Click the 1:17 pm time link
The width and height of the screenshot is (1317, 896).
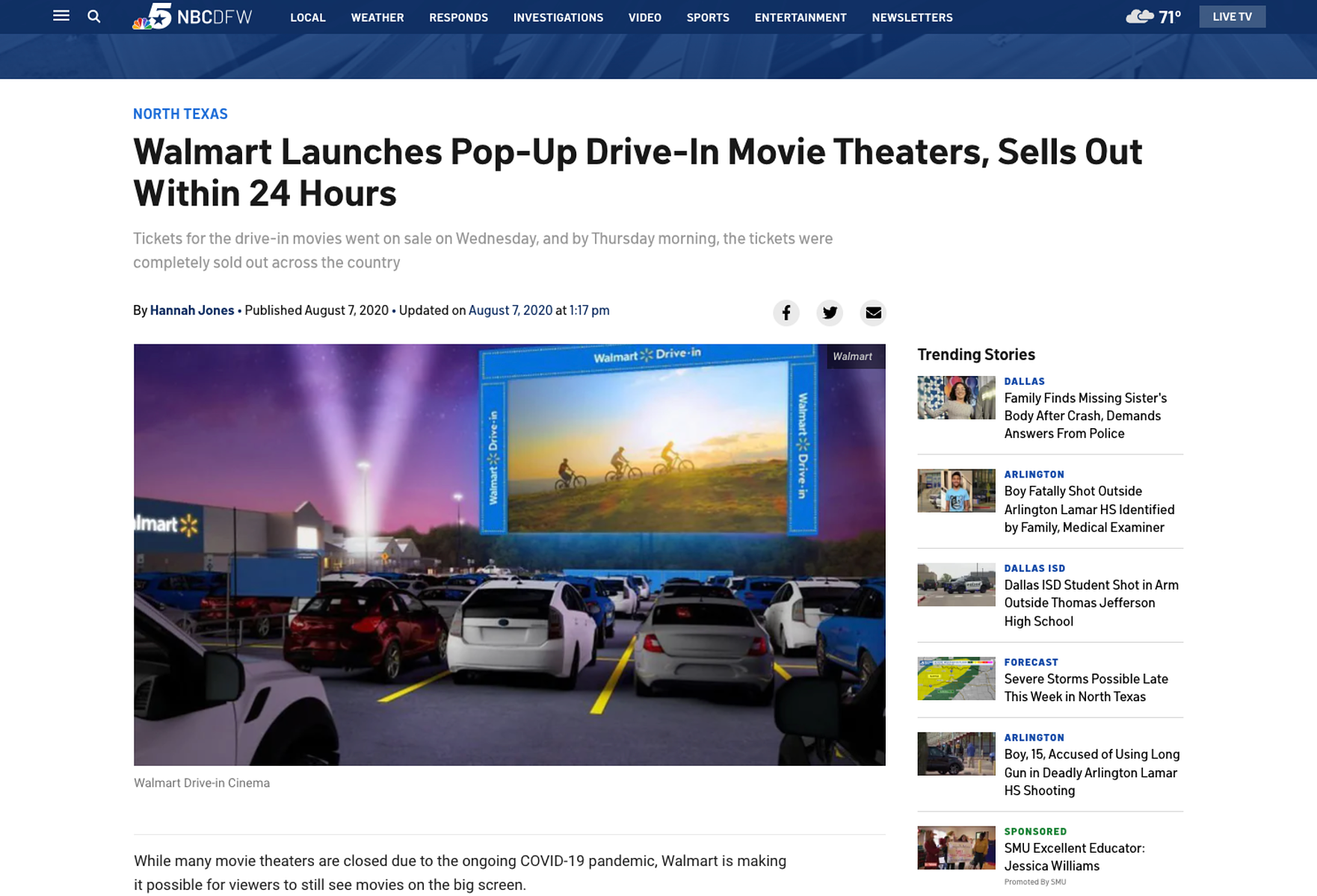click(x=590, y=310)
